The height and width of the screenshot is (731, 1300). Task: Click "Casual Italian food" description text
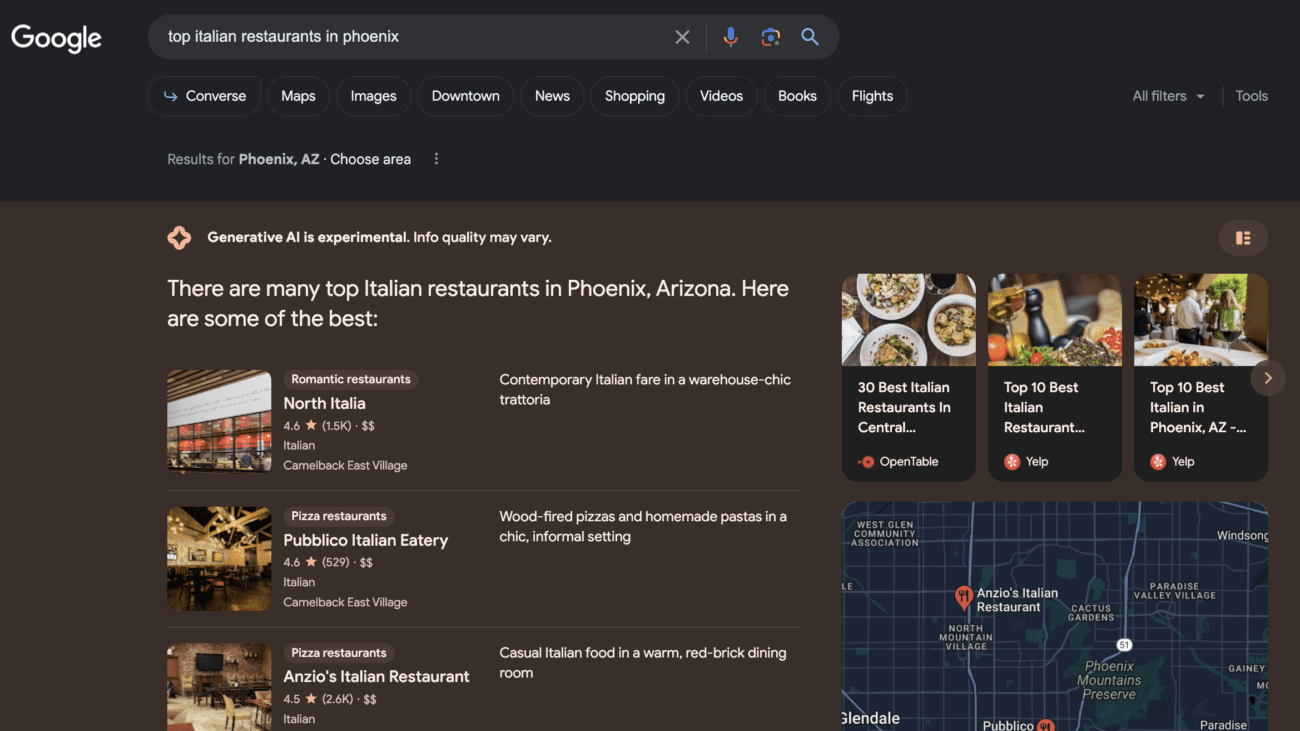pyautogui.click(x=643, y=662)
